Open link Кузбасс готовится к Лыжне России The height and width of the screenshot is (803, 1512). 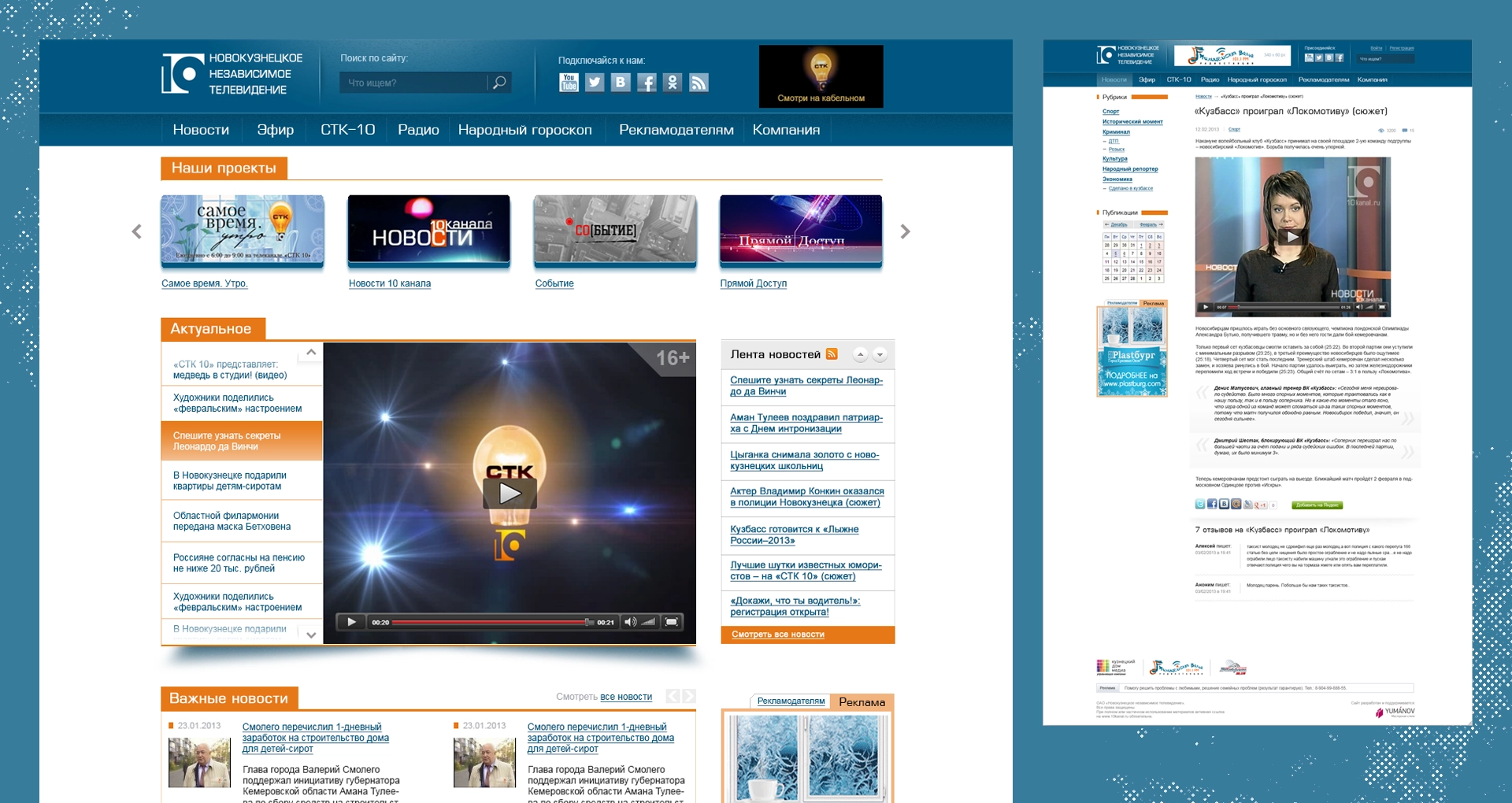click(x=795, y=535)
